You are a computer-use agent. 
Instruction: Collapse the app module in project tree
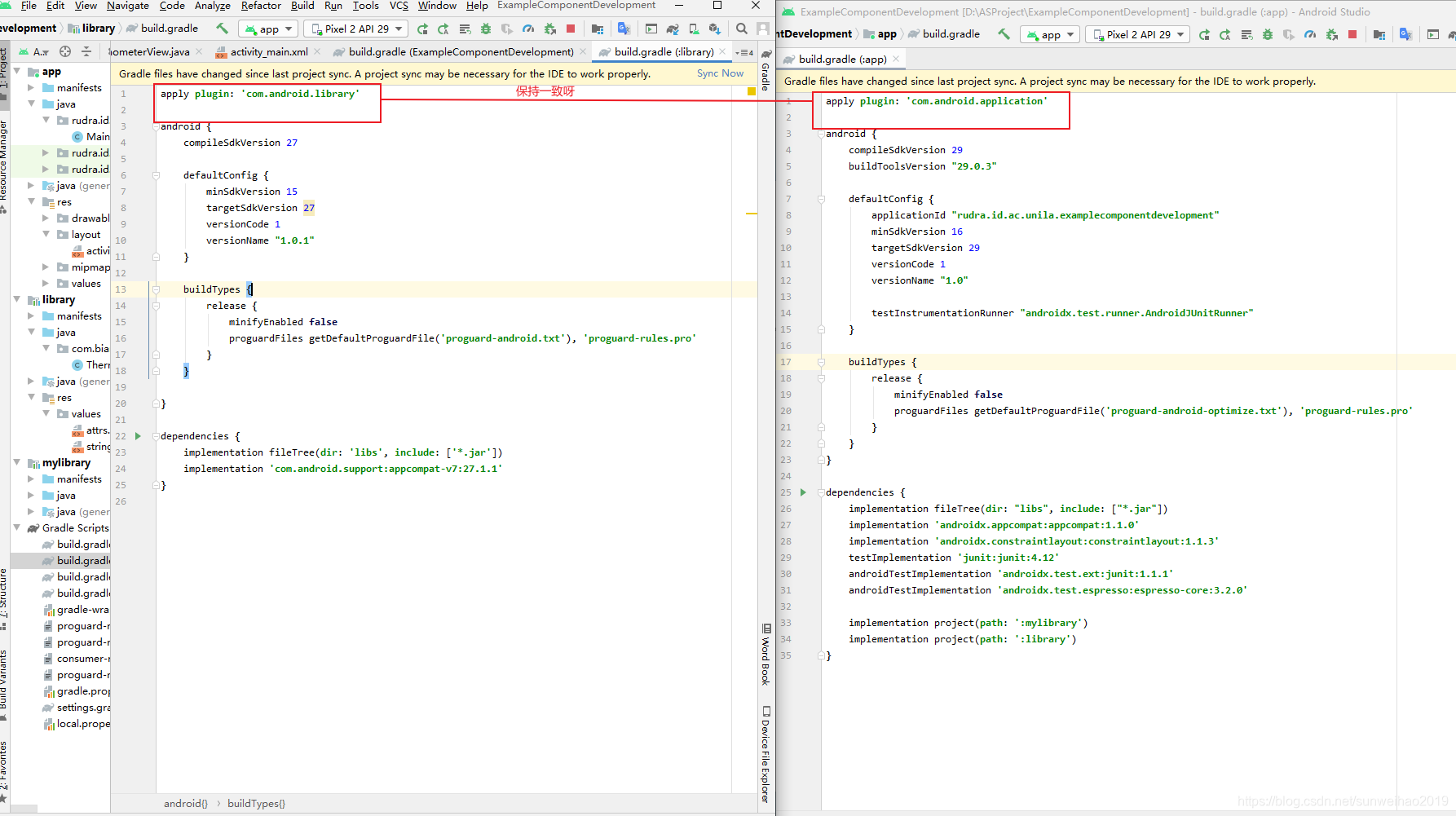[17, 71]
